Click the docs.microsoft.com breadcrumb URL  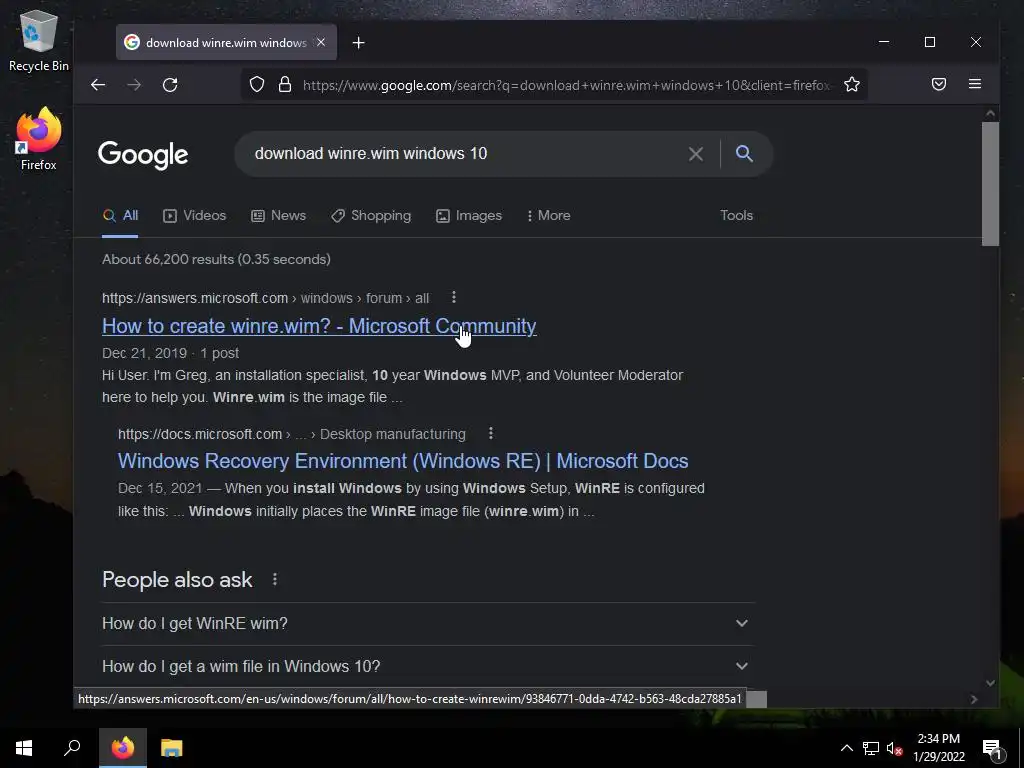292,434
